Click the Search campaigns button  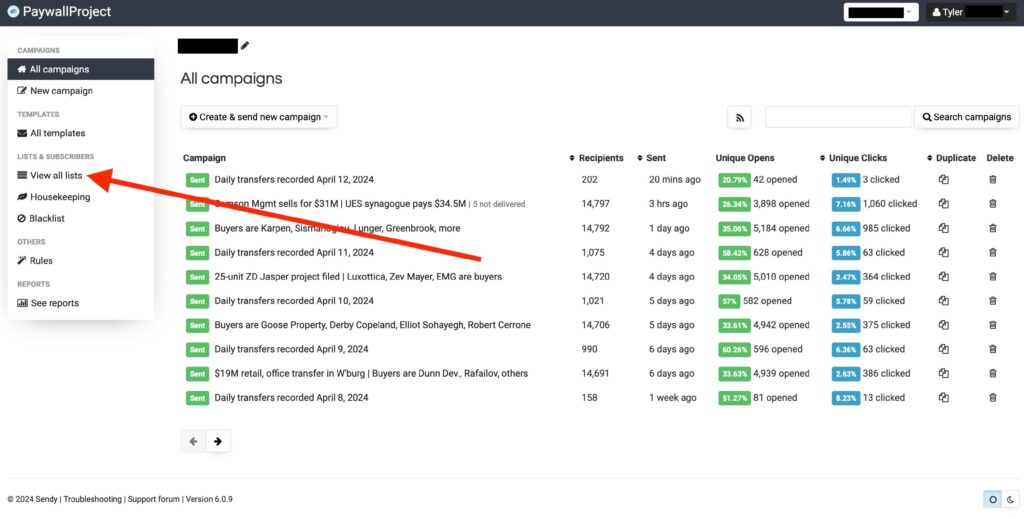pos(966,117)
